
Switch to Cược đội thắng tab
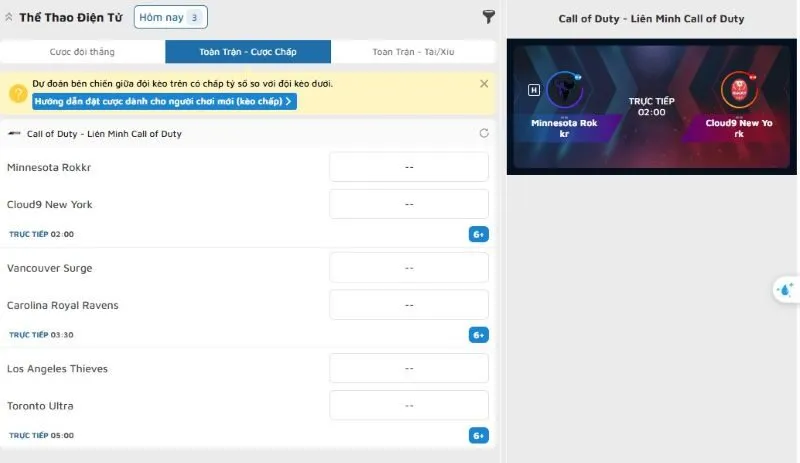pos(82,52)
